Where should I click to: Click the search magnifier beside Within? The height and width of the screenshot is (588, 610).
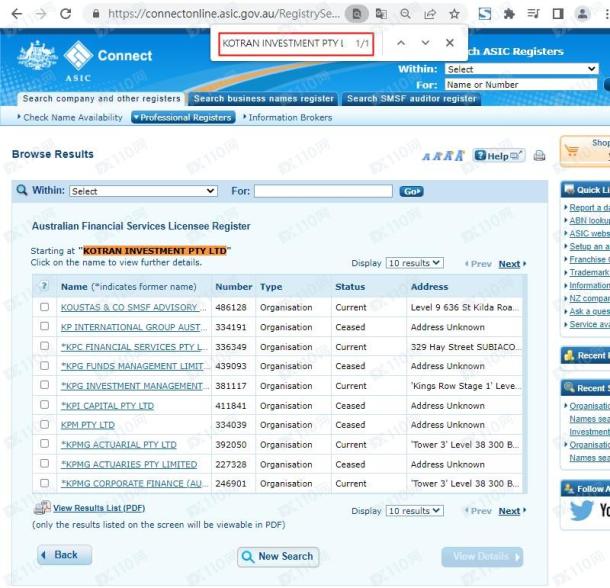point(22,190)
